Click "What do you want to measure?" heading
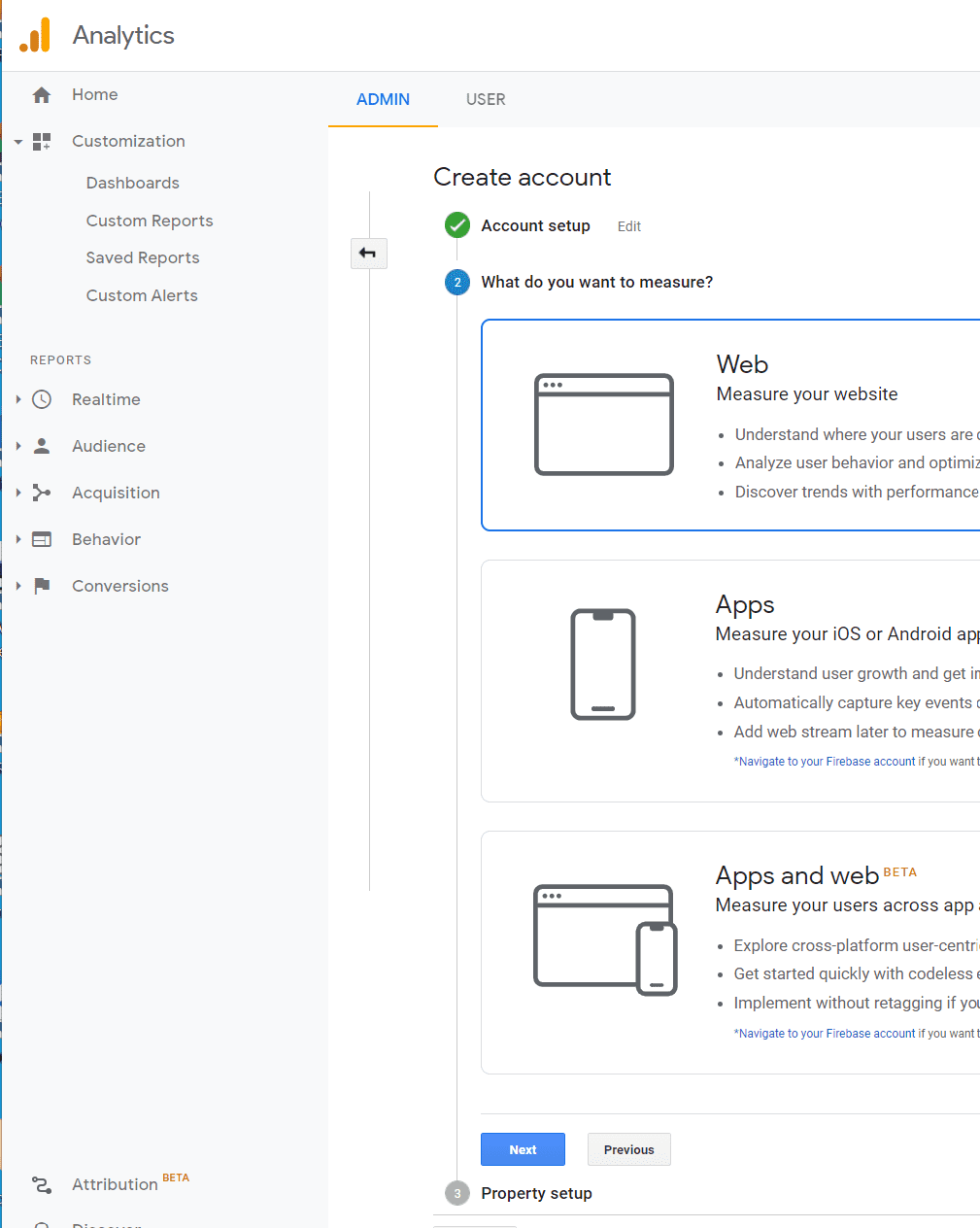The width and height of the screenshot is (980, 1228). point(597,282)
